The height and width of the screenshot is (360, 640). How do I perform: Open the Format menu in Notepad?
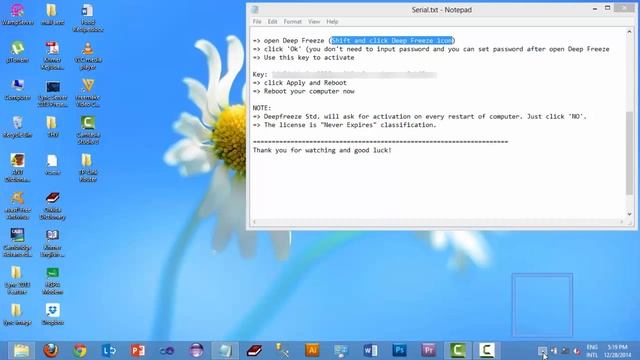pyautogui.click(x=292, y=22)
